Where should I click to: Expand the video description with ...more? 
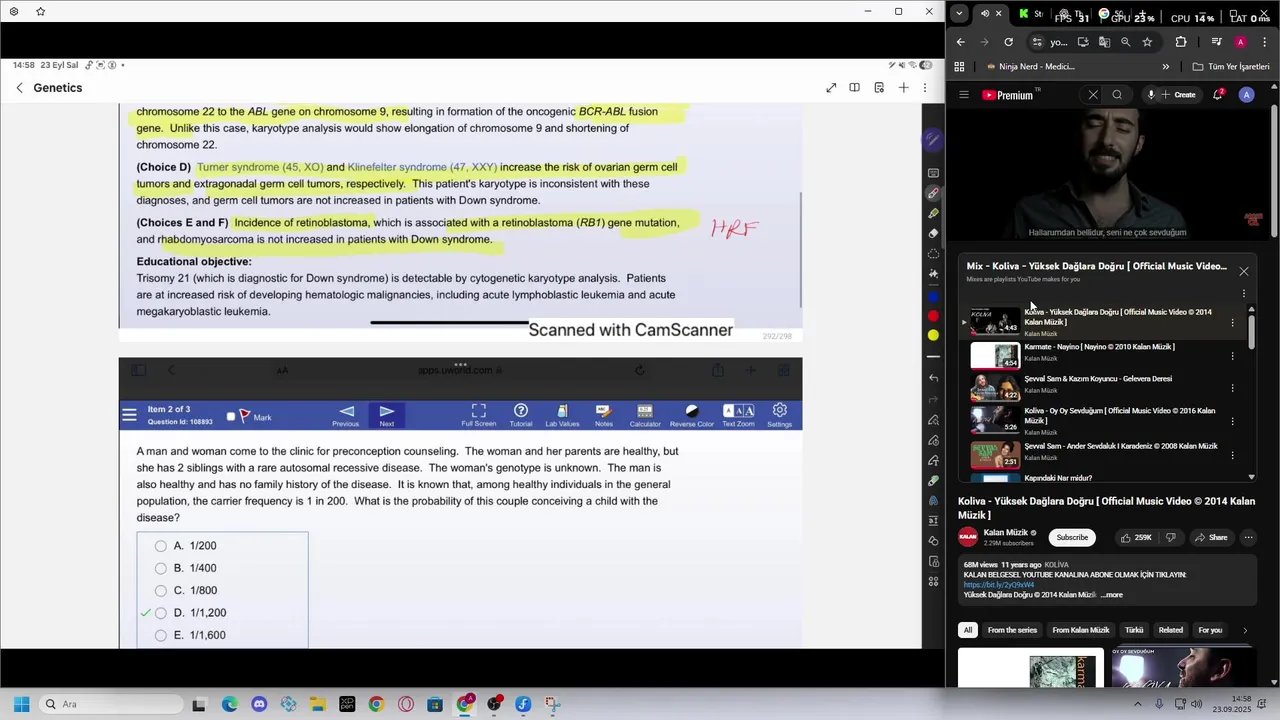click(1112, 595)
